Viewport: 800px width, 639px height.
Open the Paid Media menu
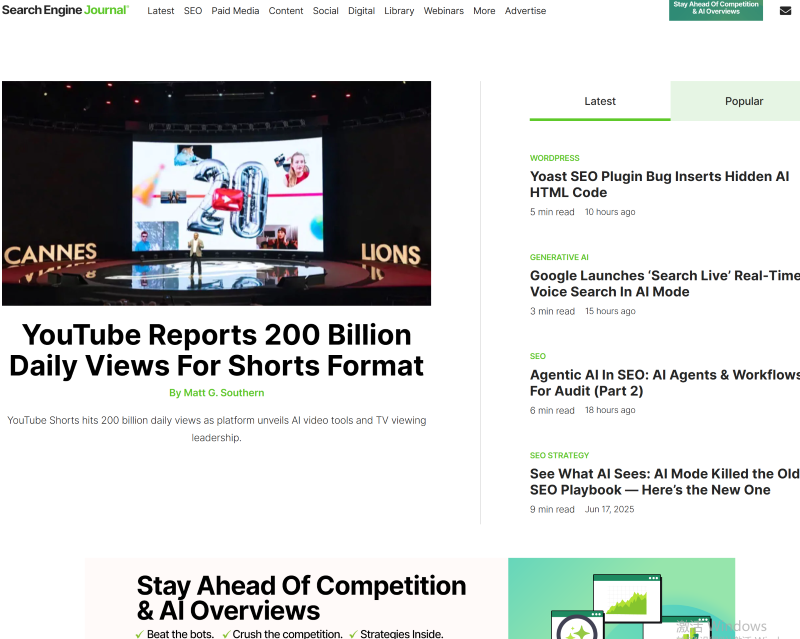(x=235, y=11)
